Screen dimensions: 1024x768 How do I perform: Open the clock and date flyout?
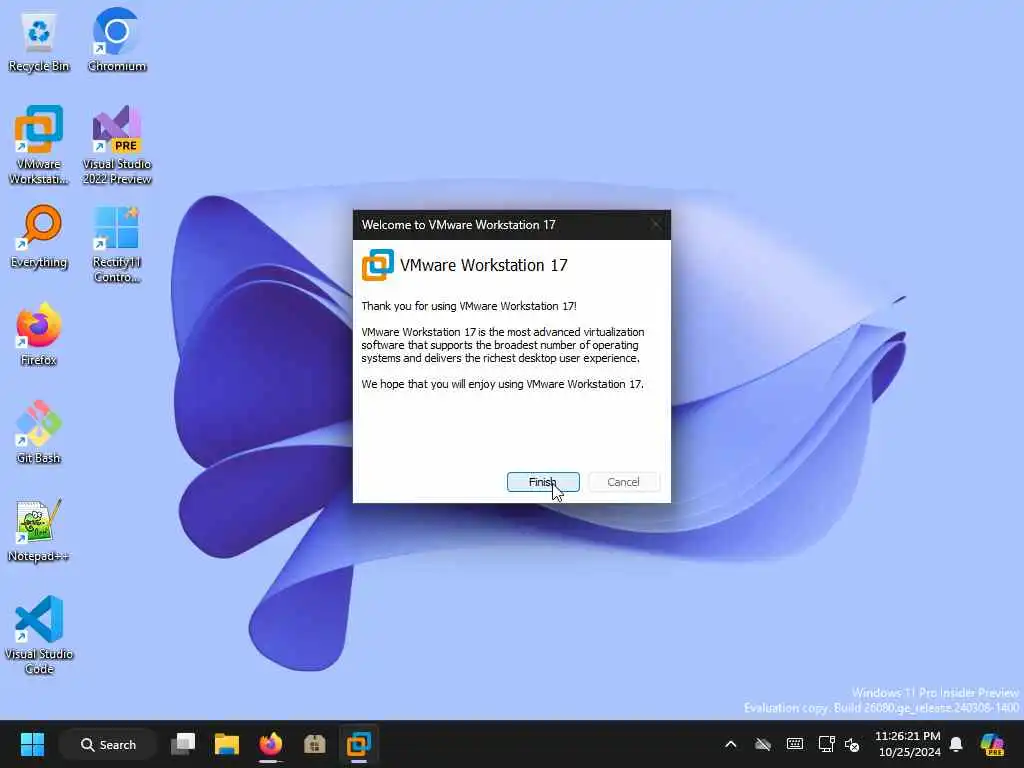tap(908, 744)
